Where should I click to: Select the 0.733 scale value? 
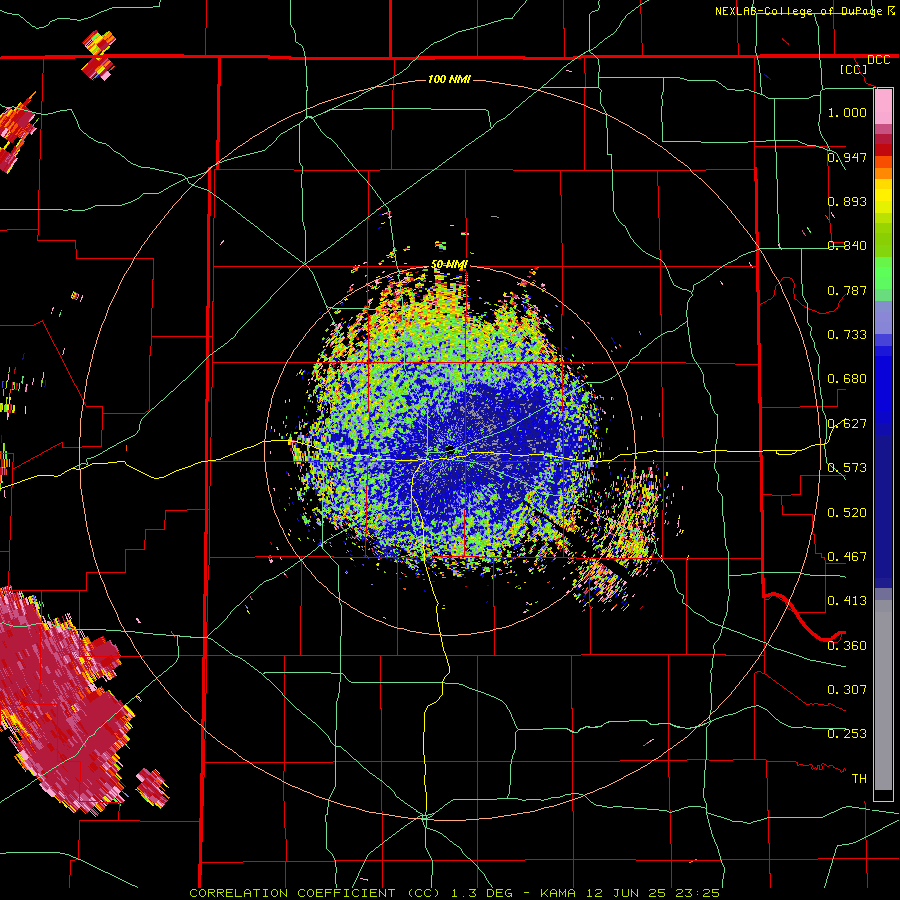[x=847, y=335]
